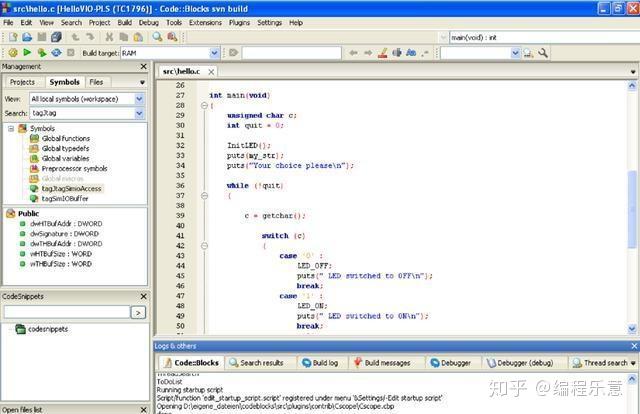
Task: Click the Open file toolbar icon
Action: click(x=26, y=37)
